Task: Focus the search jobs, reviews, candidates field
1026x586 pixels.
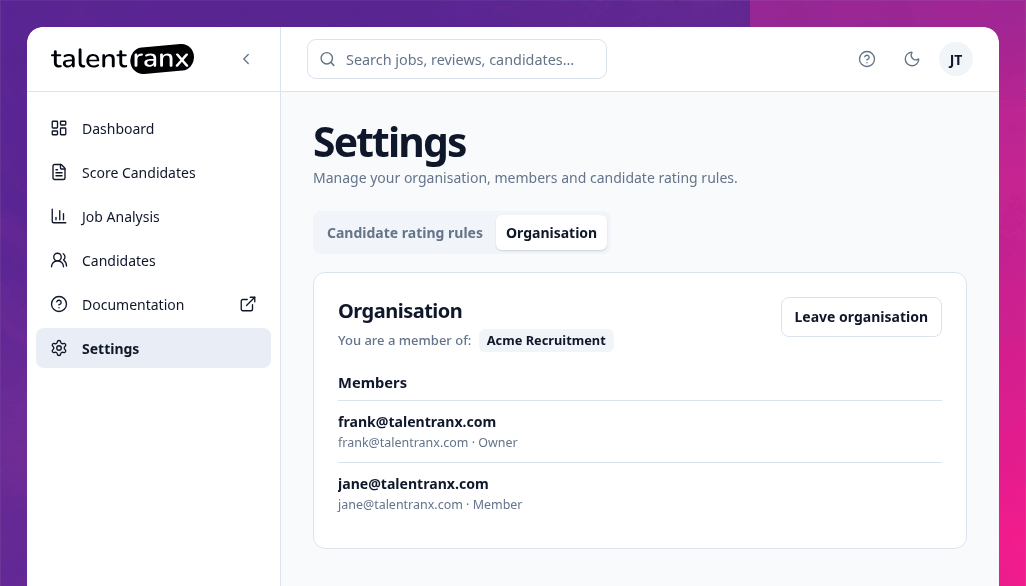Action: [457, 60]
